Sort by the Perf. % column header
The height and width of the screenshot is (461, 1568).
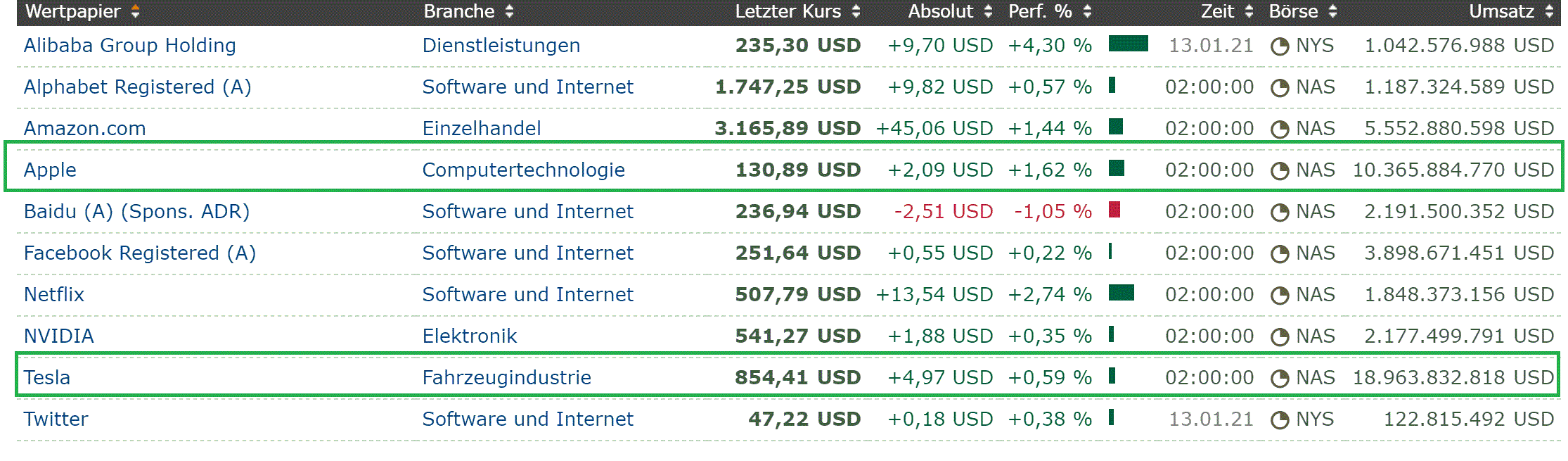pos(1040,12)
